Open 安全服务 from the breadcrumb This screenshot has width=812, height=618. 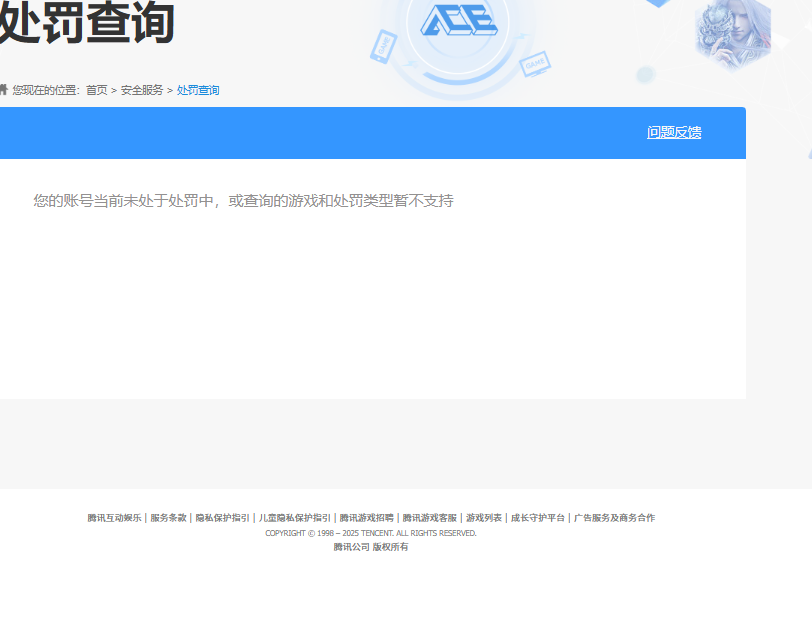(x=143, y=90)
